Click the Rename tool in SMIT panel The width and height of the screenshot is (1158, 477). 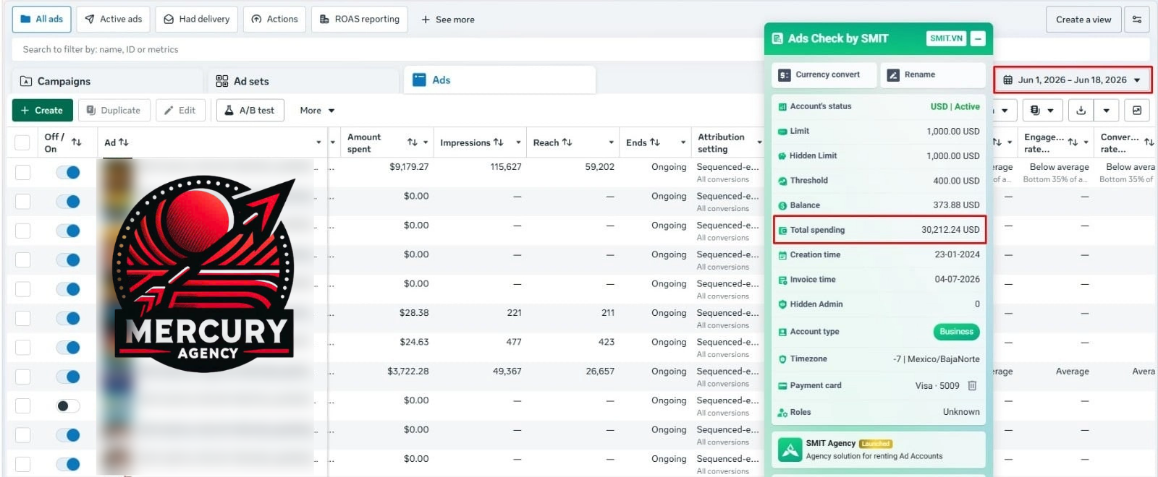[933, 75]
